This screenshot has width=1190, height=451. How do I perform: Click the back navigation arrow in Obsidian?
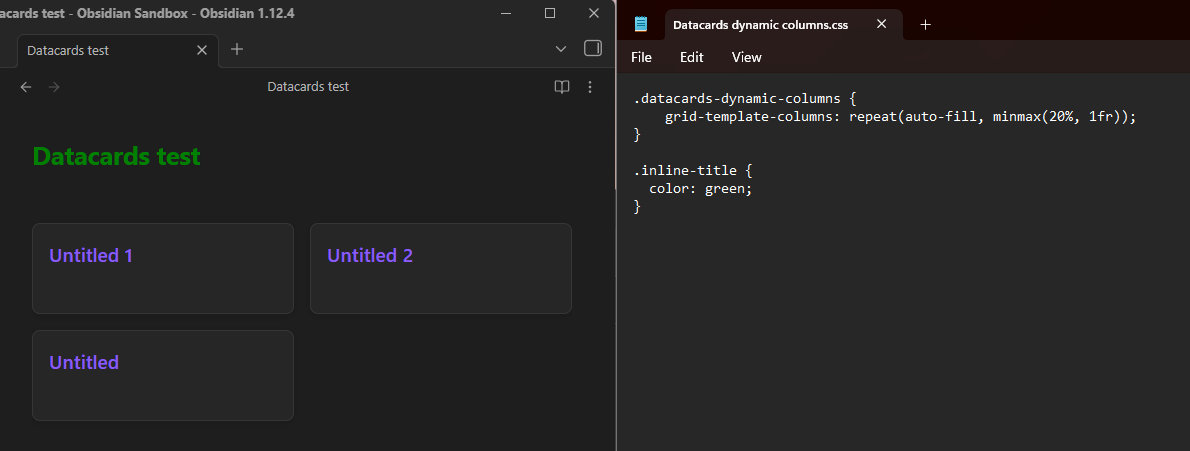coord(26,87)
